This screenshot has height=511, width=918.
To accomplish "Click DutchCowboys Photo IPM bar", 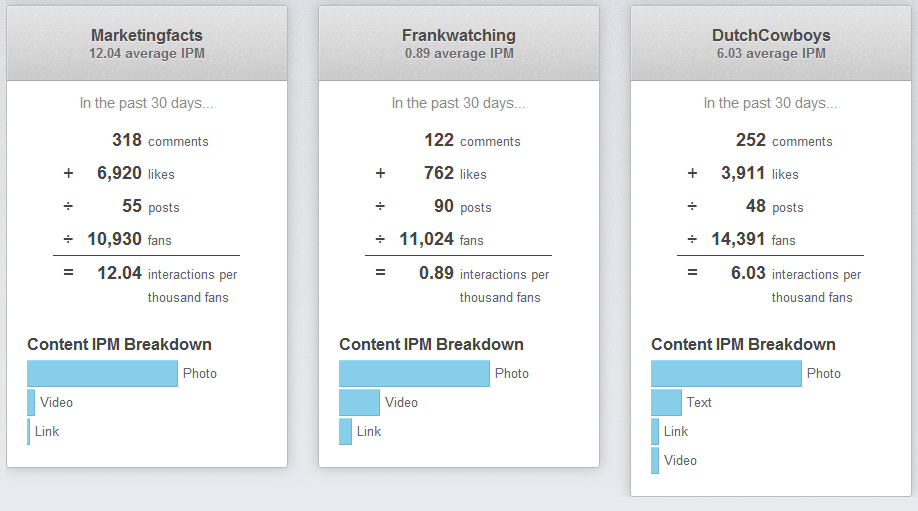I will coord(726,373).
